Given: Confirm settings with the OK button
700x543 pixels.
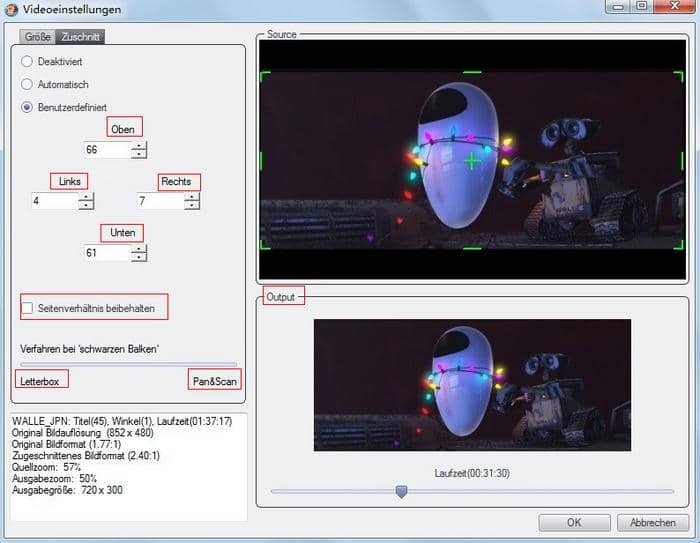Looking at the screenshot, I should tap(574, 522).
